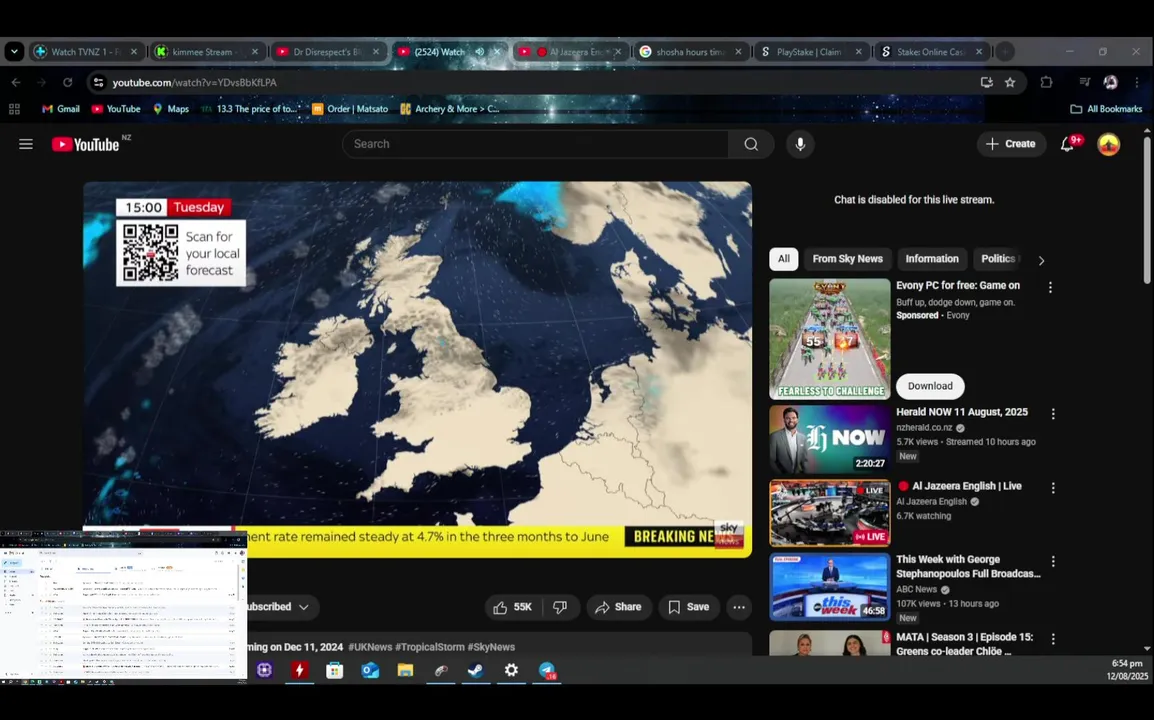Dislike the video with thumbs-down
The width and height of the screenshot is (1154, 720).
tap(561, 607)
